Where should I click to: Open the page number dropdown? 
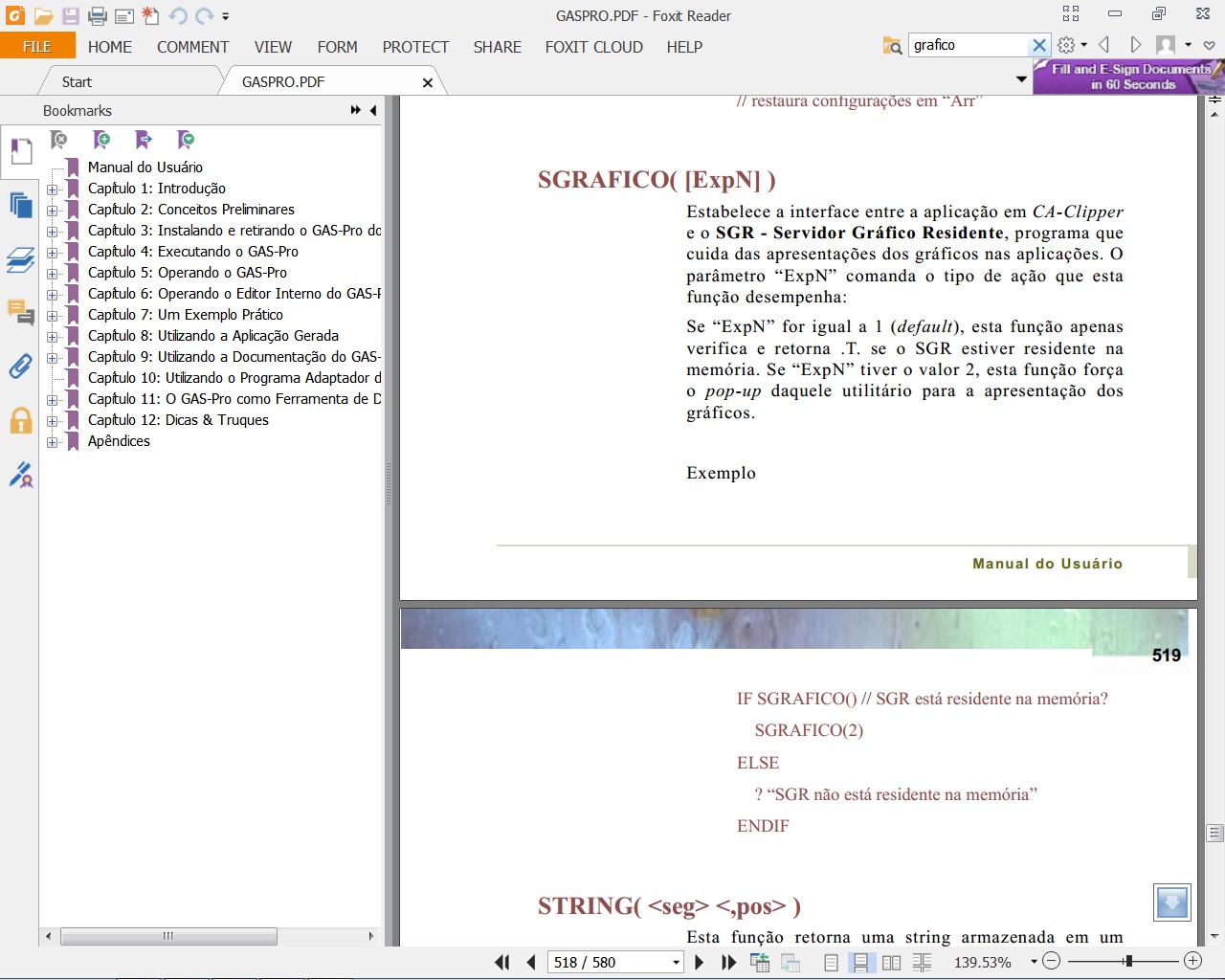tap(676, 962)
